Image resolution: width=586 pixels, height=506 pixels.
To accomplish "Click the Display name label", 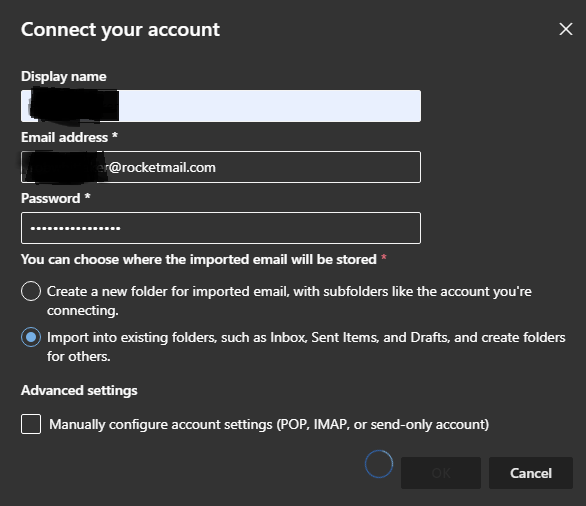I will [x=64, y=77].
